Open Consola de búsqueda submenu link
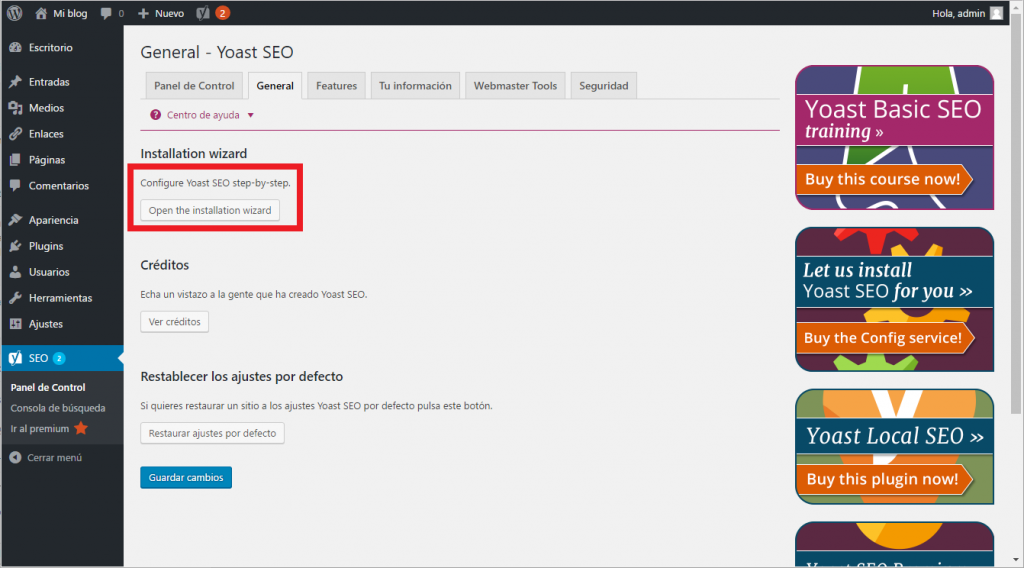 pos(57,408)
